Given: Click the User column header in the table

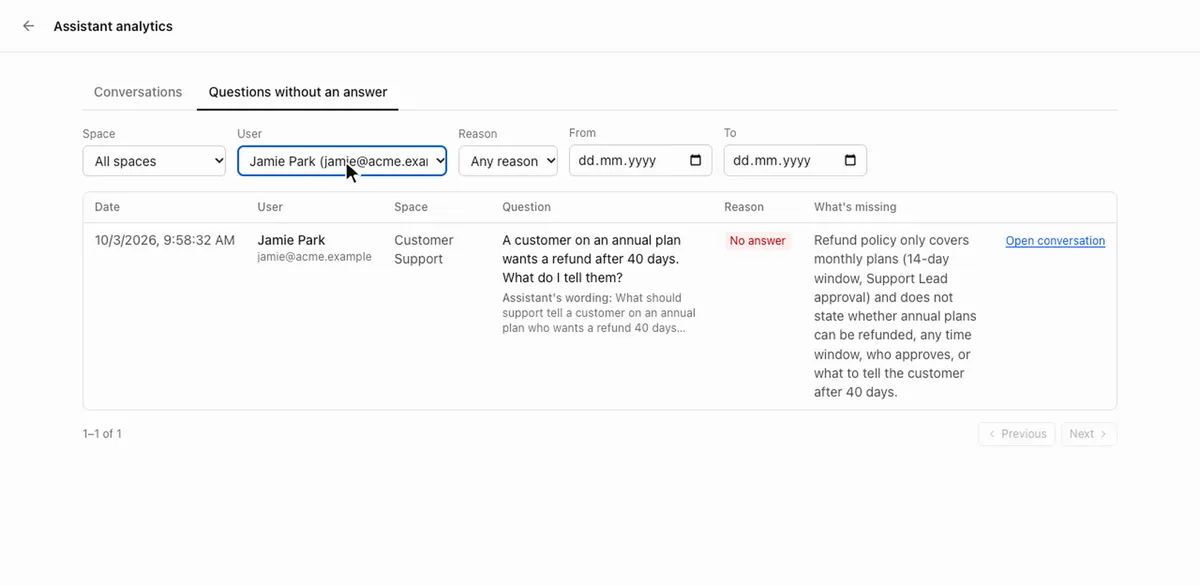Looking at the screenshot, I should pyautogui.click(x=270, y=207).
